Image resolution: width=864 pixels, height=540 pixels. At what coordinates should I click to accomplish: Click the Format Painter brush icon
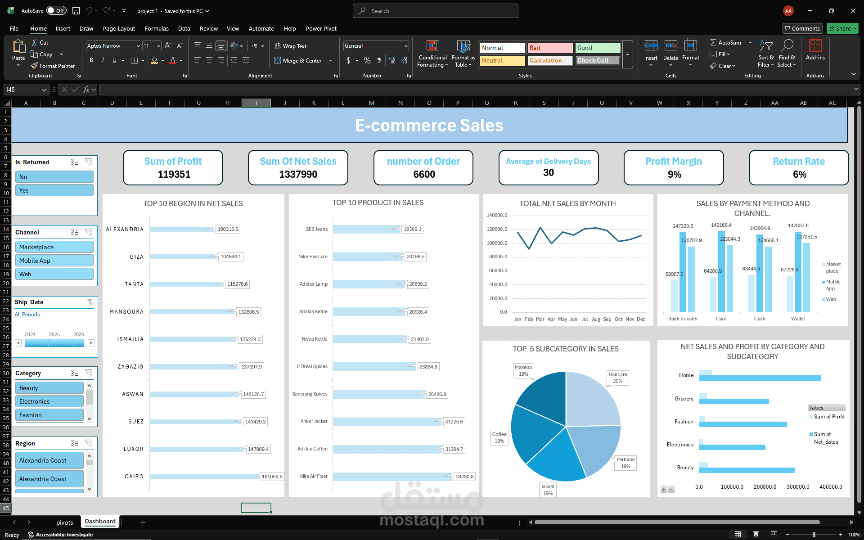35,66
